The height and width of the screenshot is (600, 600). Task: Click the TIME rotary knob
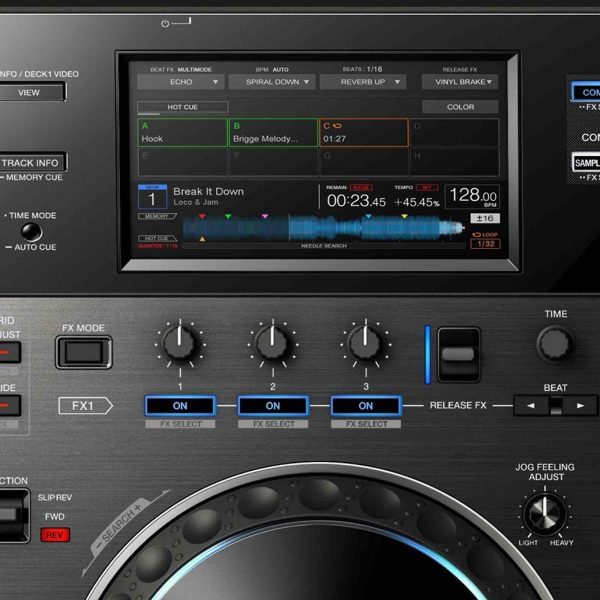pyautogui.click(x=554, y=343)
